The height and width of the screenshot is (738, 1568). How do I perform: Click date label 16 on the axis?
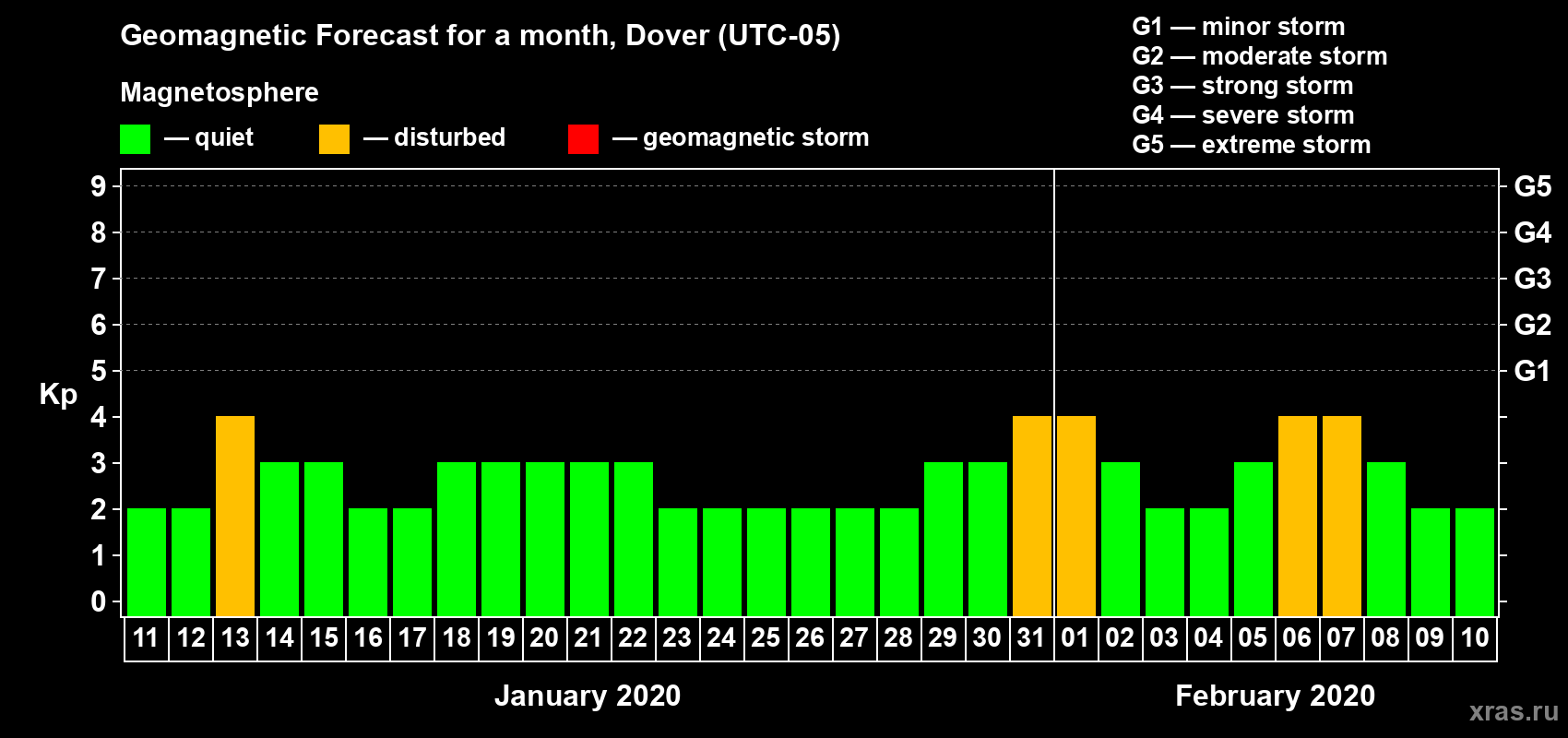tap(368, 638)
